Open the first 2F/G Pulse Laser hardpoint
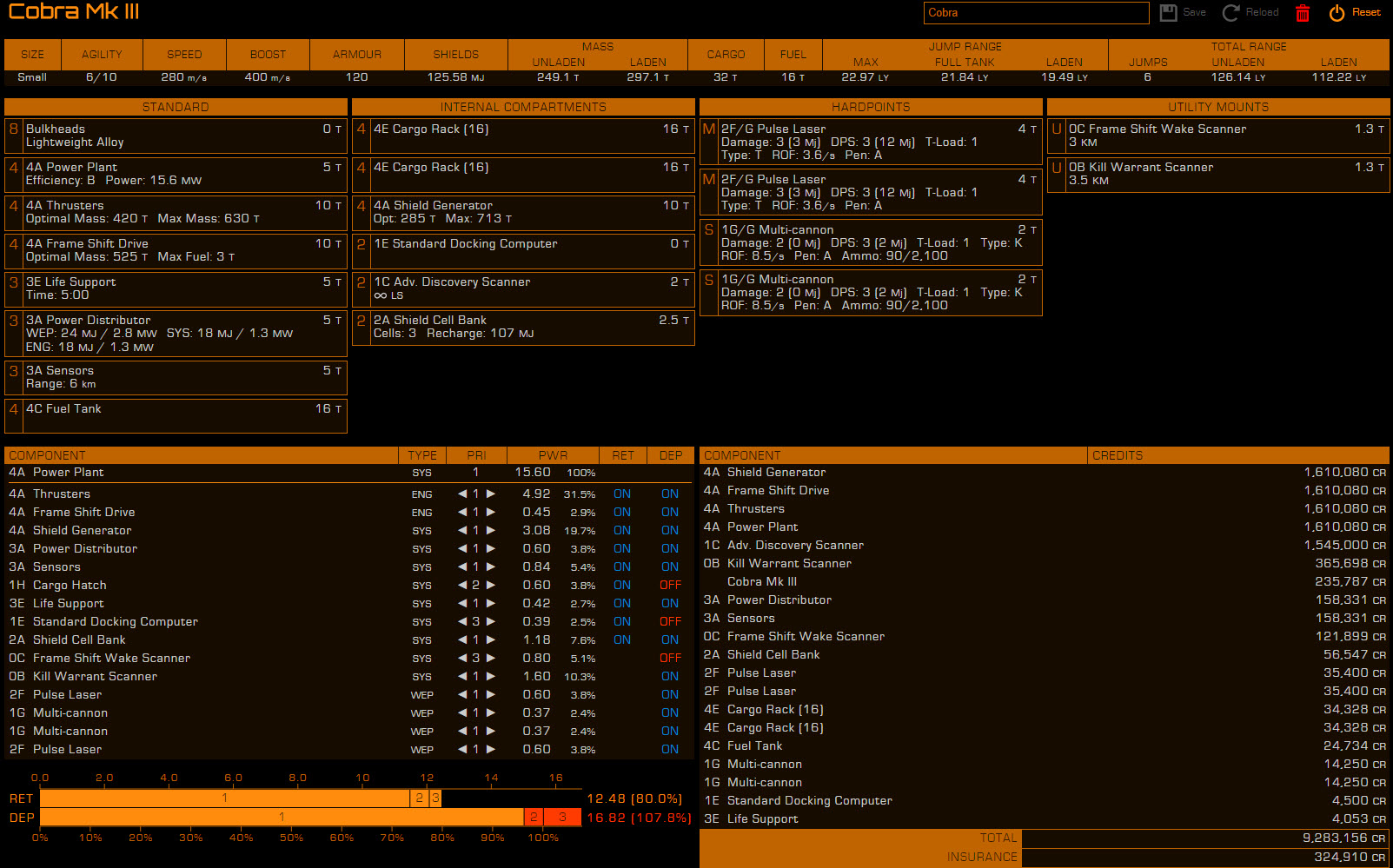1393x868 pixels. tap(871, 142)
